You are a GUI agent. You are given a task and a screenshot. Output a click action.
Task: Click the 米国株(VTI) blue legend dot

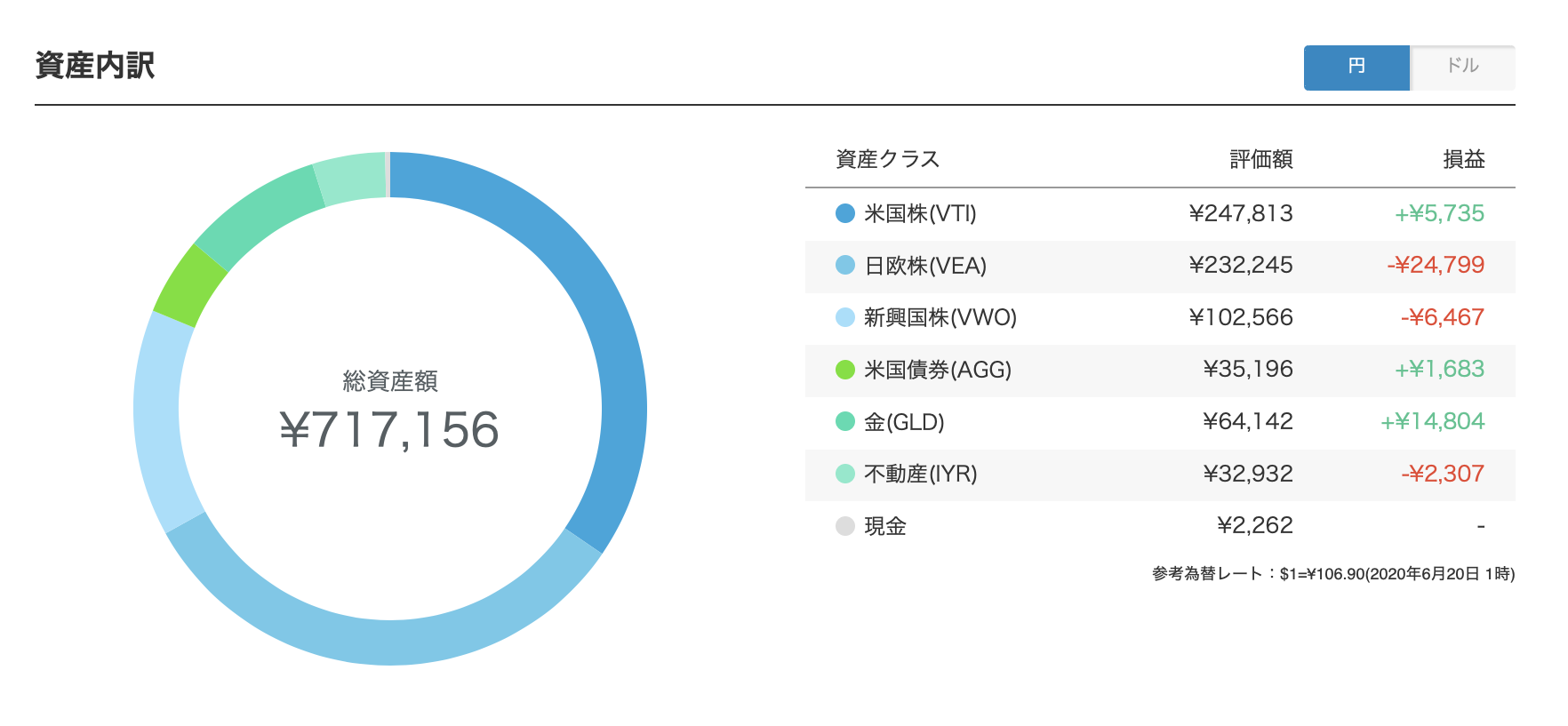pyautogui.click(x=845, y=213)
